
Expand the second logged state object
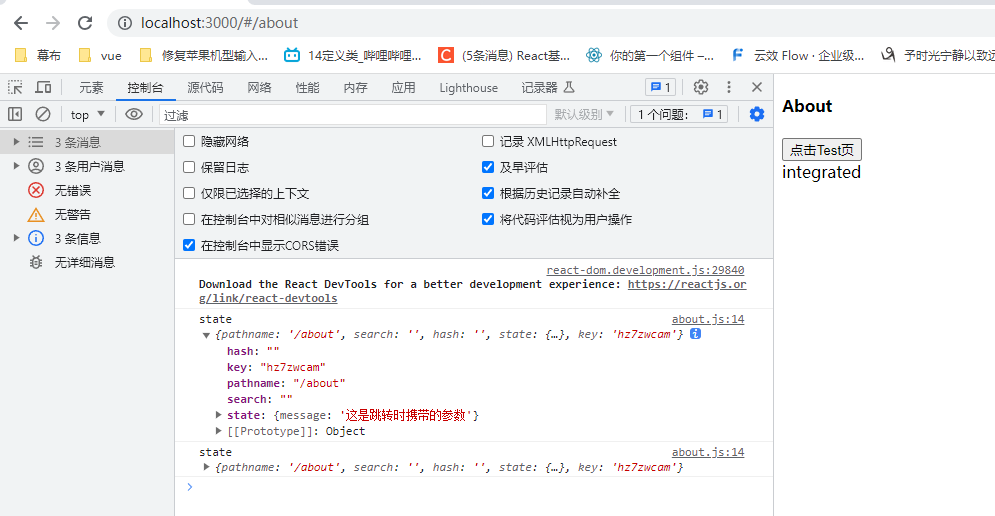[206, 467]
